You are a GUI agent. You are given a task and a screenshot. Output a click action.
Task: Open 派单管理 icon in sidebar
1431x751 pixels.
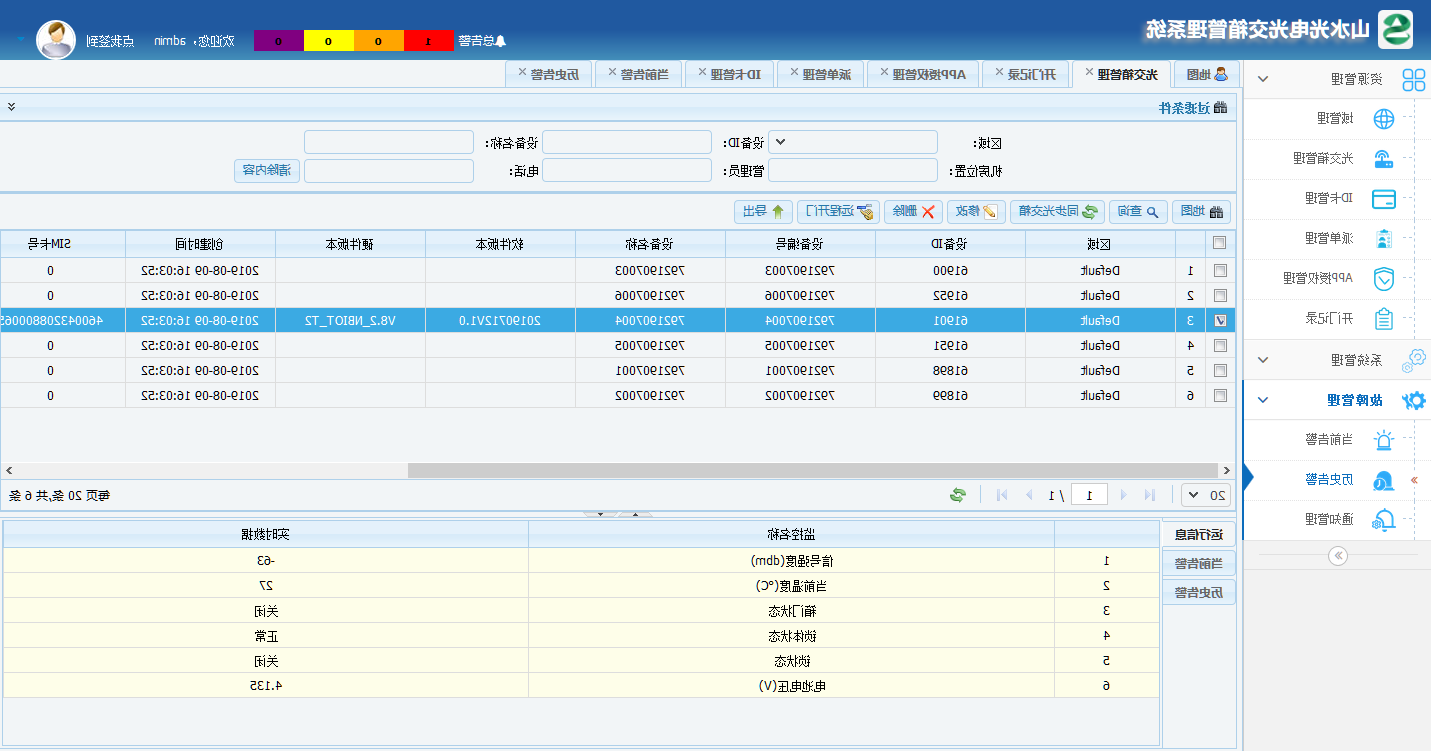pyautogui.click(x=1383, y=239)
